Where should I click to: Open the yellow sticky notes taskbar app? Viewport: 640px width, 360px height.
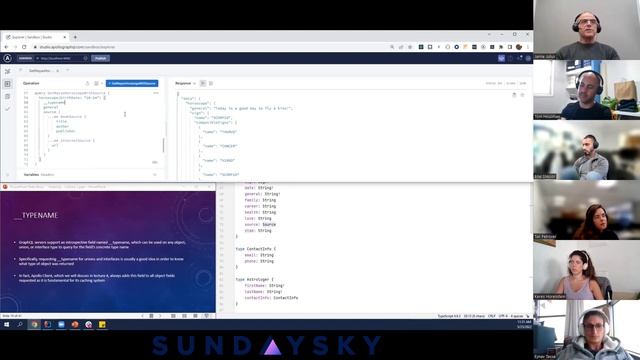[102, 324]
